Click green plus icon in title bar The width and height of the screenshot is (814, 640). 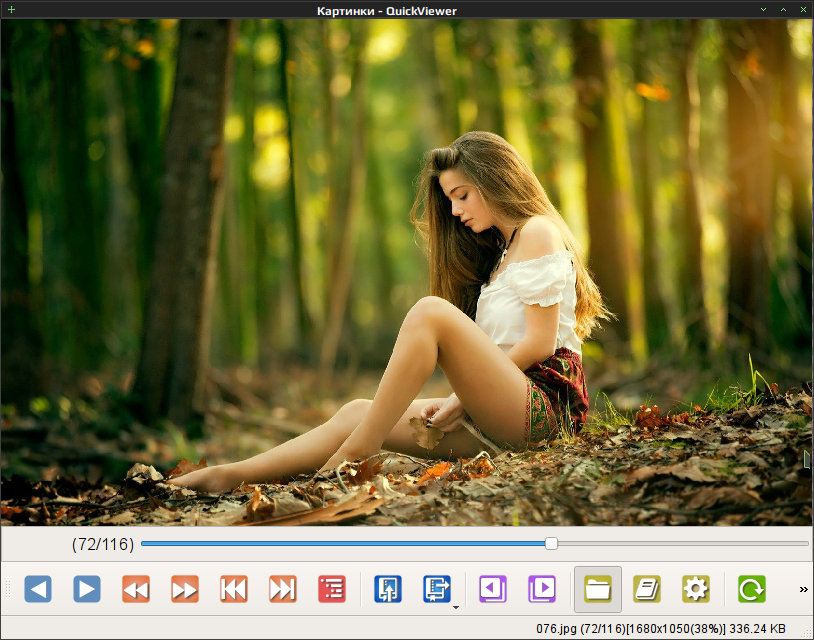coord(11,9)
